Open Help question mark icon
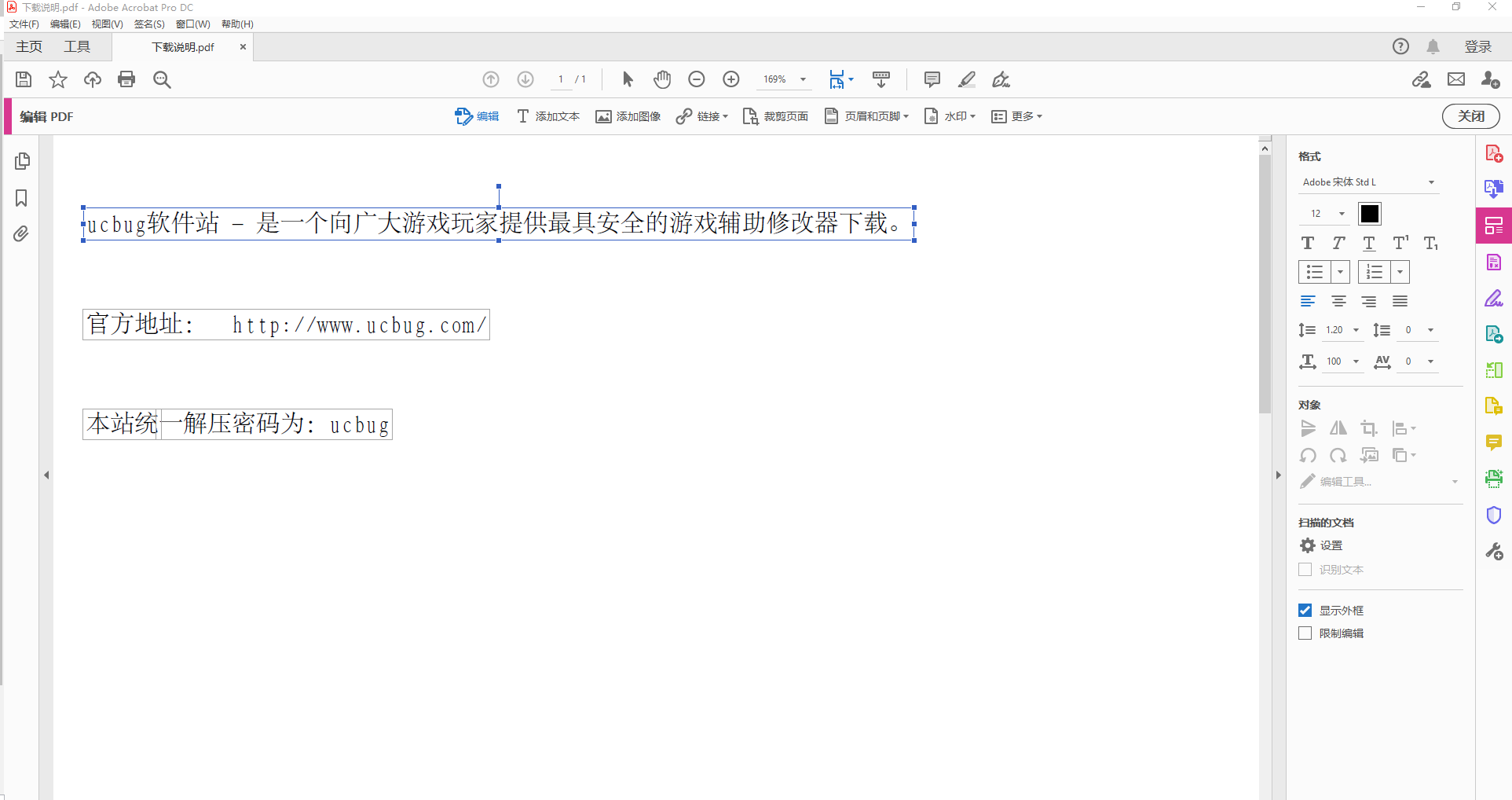 1400,46
